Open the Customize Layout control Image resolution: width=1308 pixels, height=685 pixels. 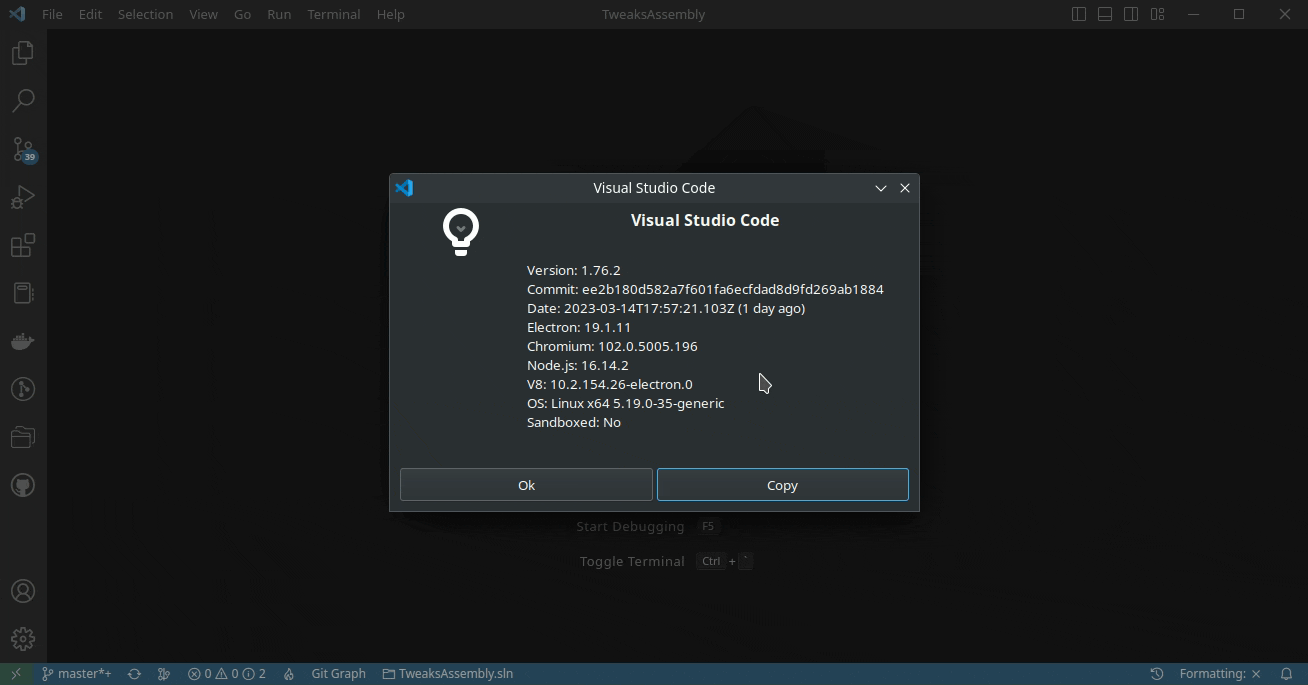1157,13
